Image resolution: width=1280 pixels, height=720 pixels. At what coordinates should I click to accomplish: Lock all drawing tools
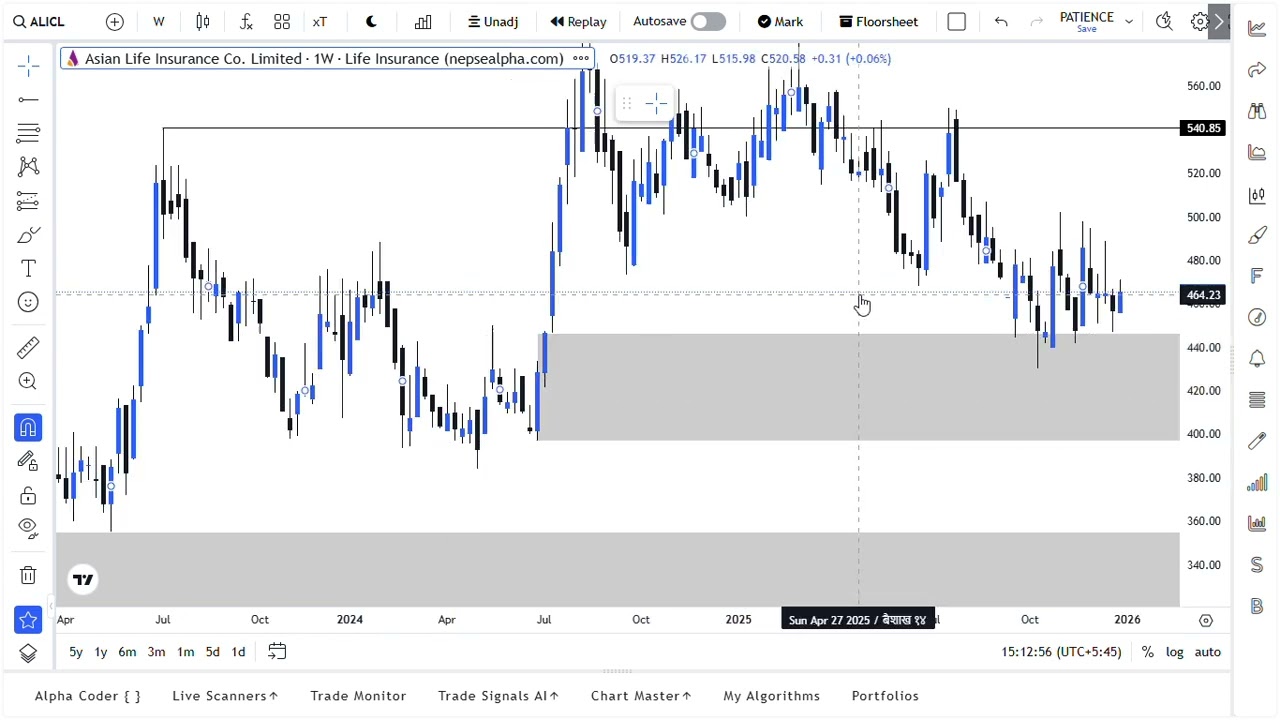pos(28,496)
